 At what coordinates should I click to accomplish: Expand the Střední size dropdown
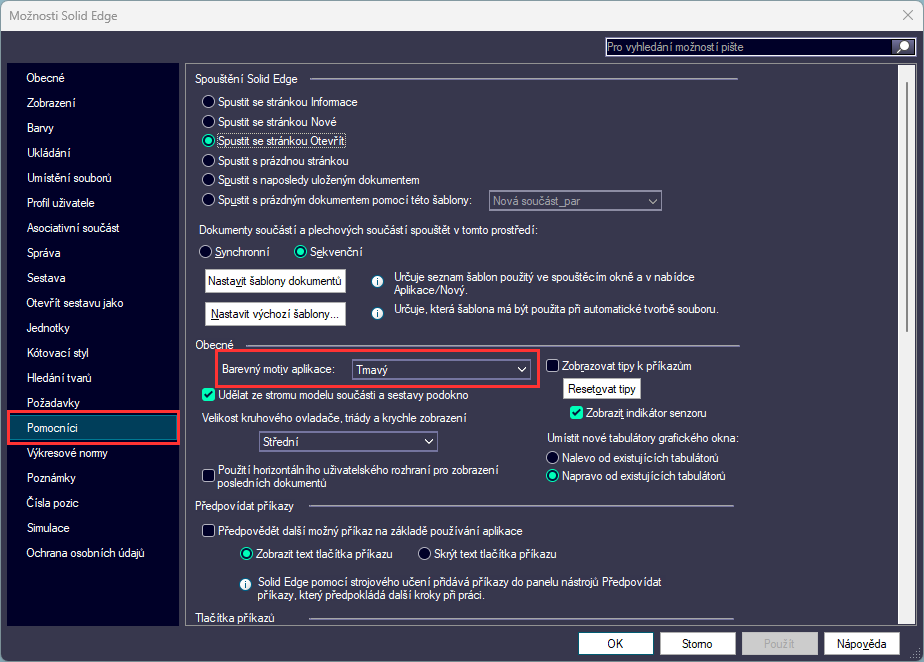click(x=347, y=441)
